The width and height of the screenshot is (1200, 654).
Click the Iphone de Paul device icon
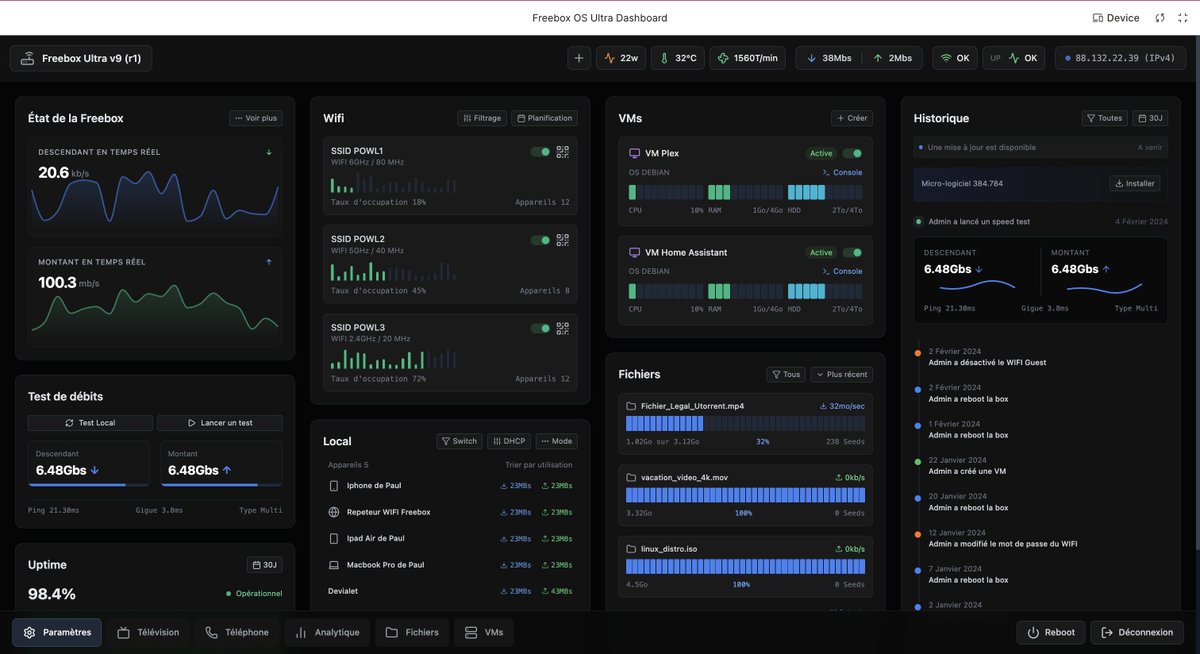(334, 486)
